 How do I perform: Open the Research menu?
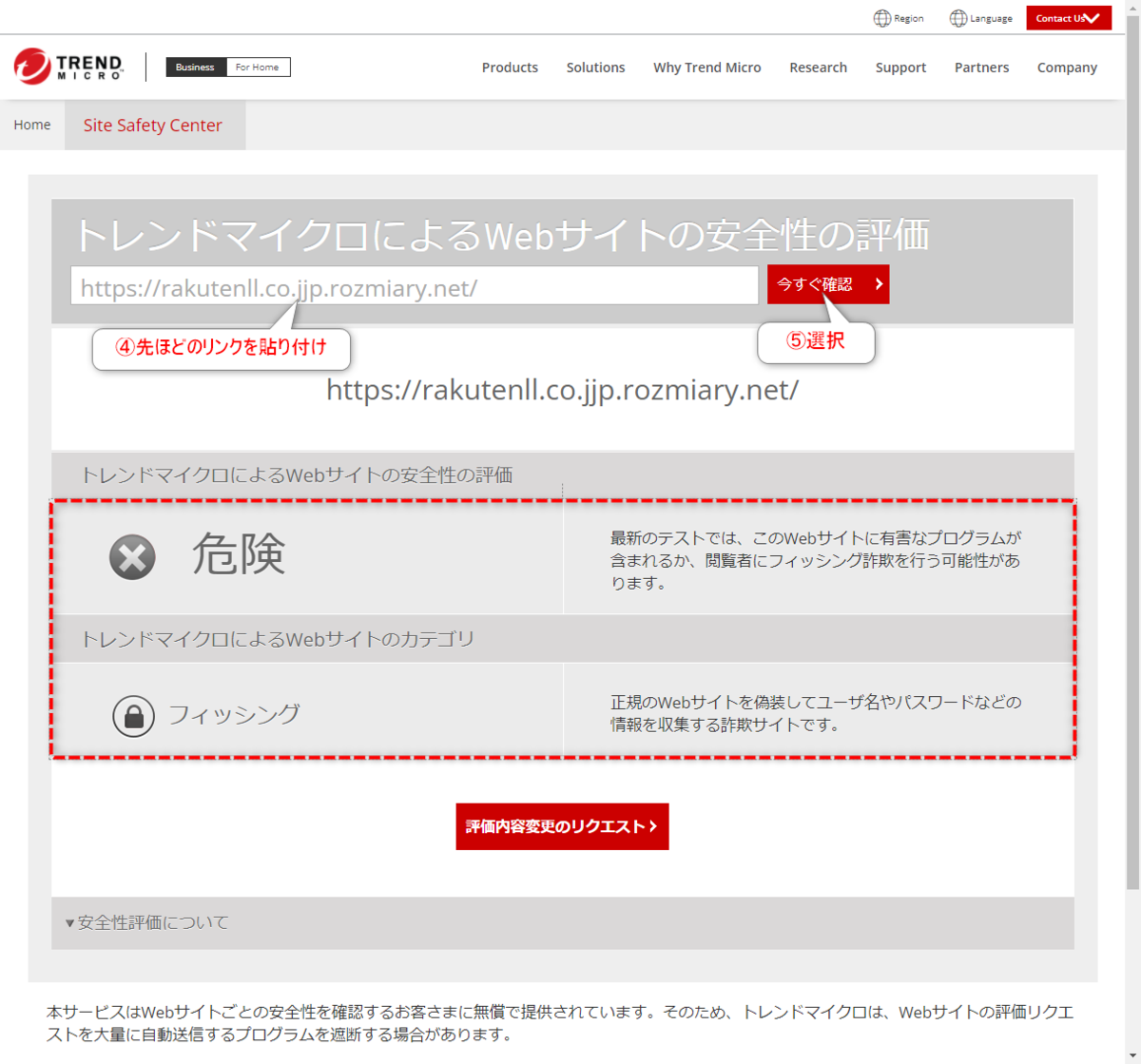coord(818,68)
